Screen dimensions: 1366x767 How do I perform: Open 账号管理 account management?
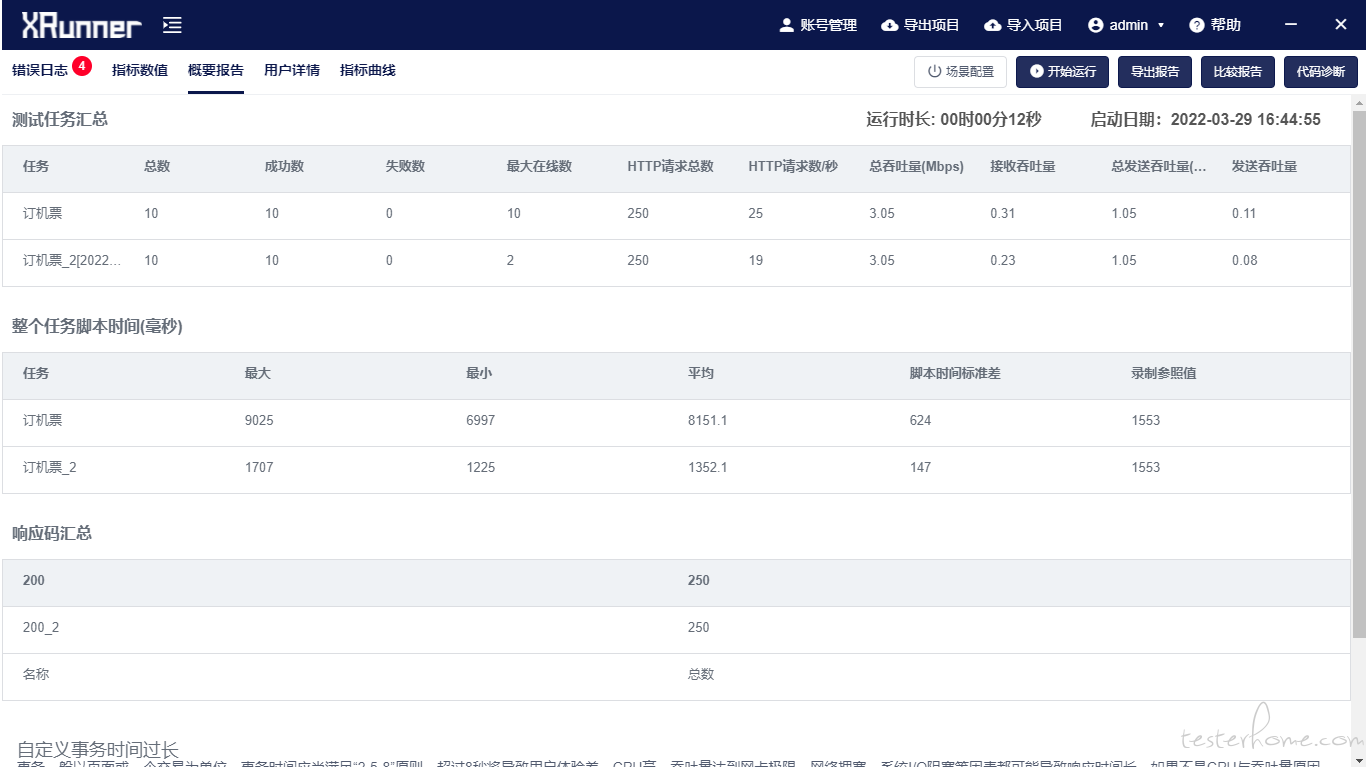point(818,25)
